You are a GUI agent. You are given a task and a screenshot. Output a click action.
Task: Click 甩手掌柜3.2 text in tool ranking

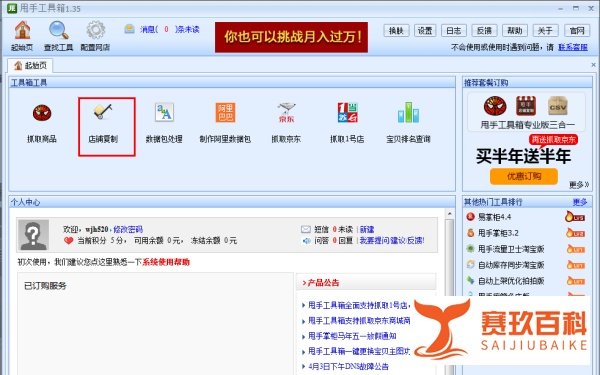[x=498, y=233]
